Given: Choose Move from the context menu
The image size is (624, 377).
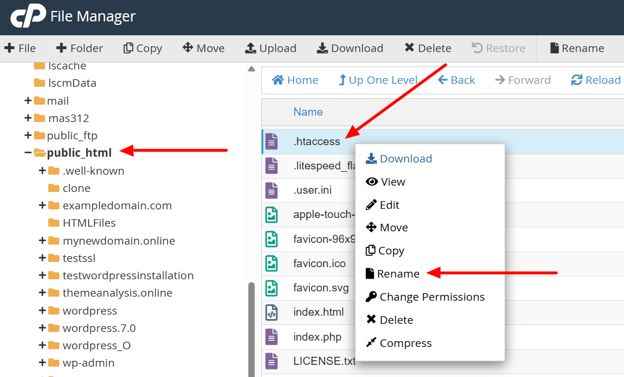Looking at the screenshot, I should (x=387, y=228).
